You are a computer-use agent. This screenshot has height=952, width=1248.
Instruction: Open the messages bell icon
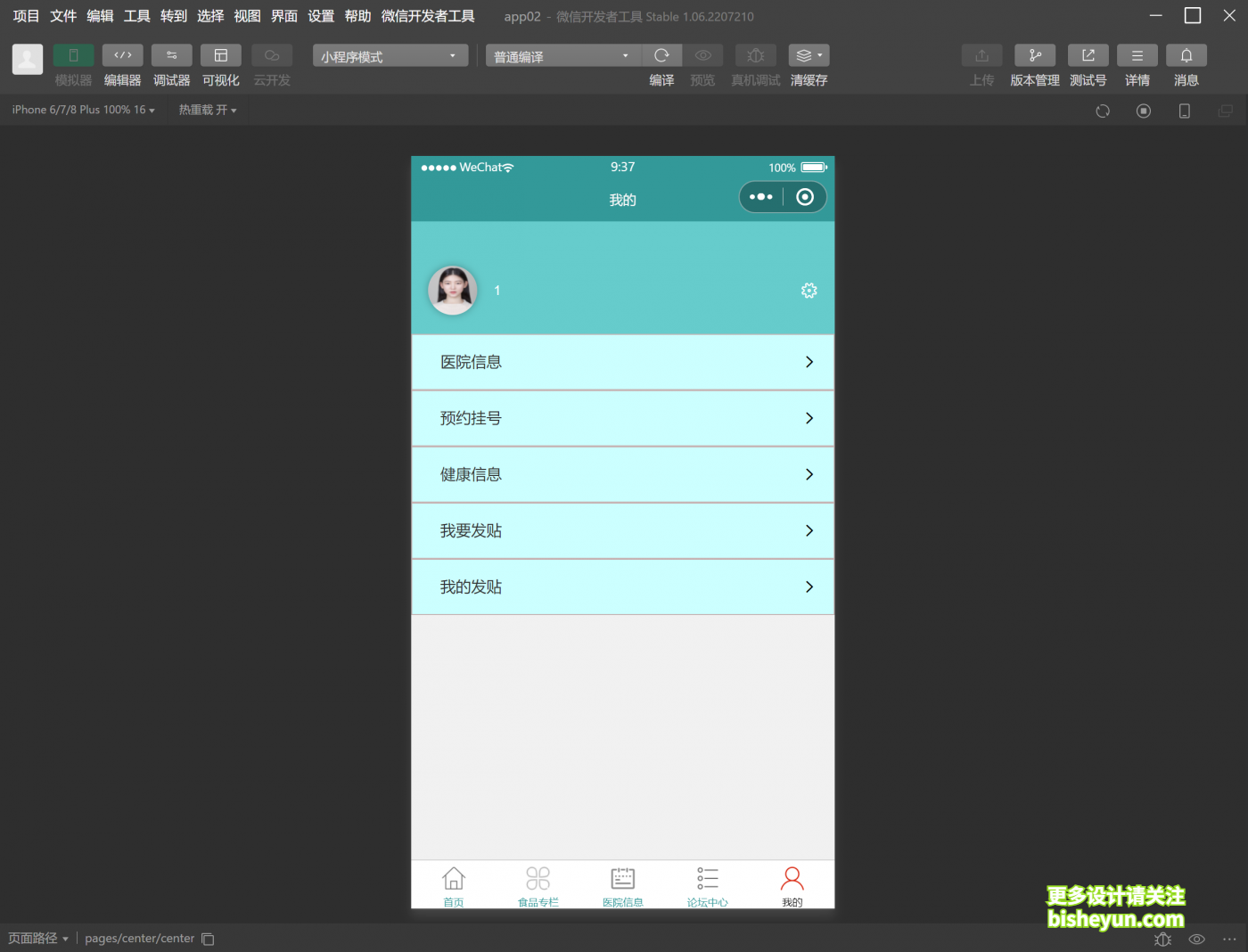[1186, 55]
